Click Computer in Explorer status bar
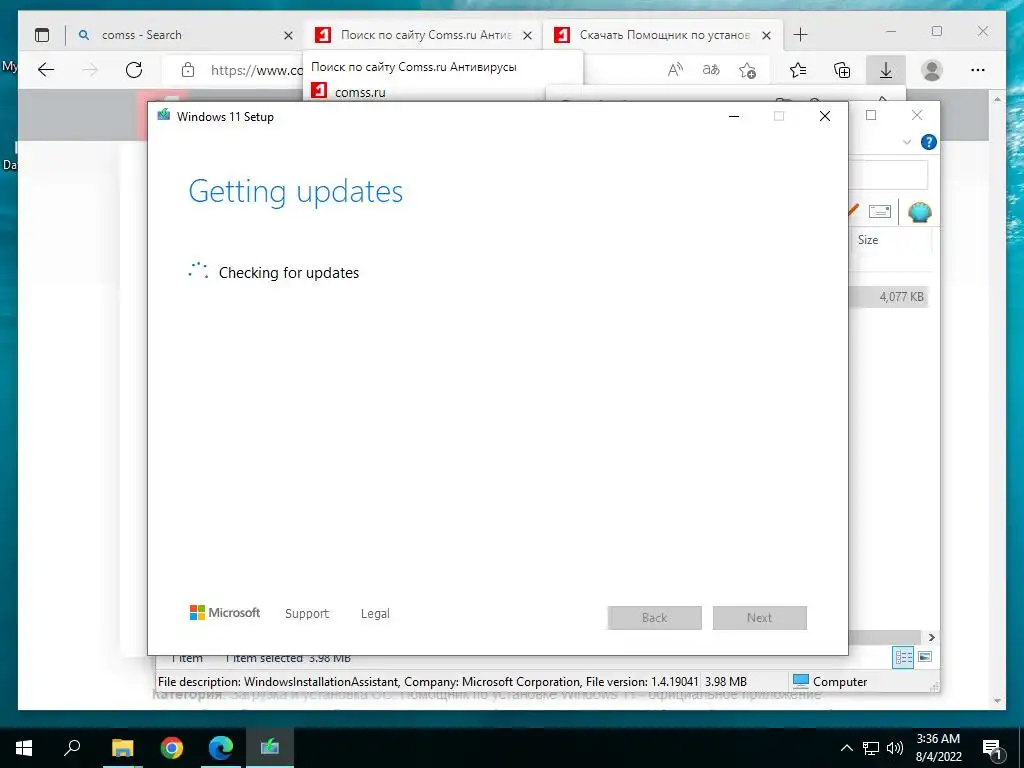This screenshot has height=768, width=1024. click(x=829, y=682)
